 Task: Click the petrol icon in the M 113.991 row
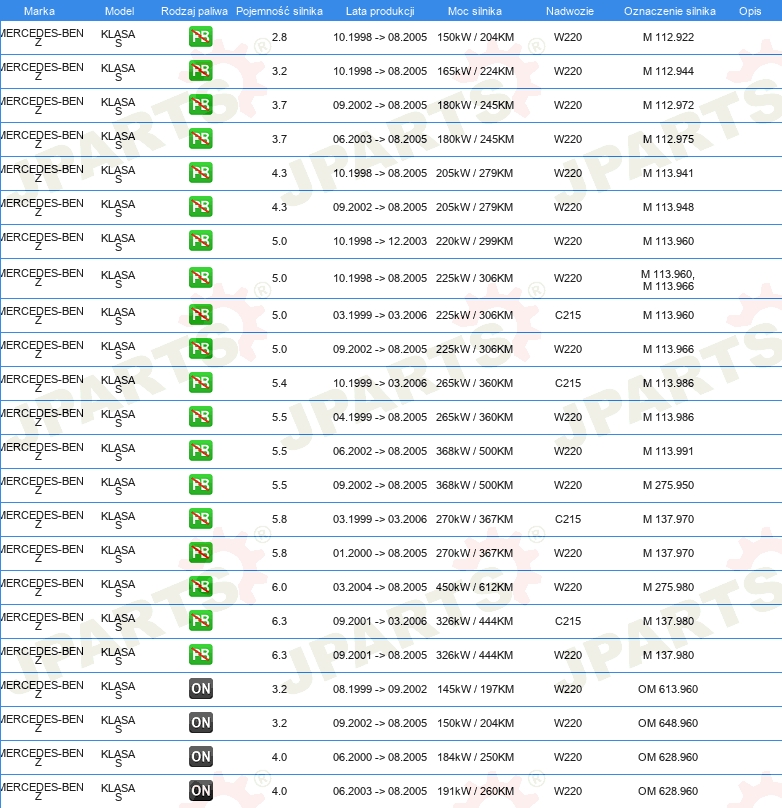pyautogui.click(x=201, y=451)
